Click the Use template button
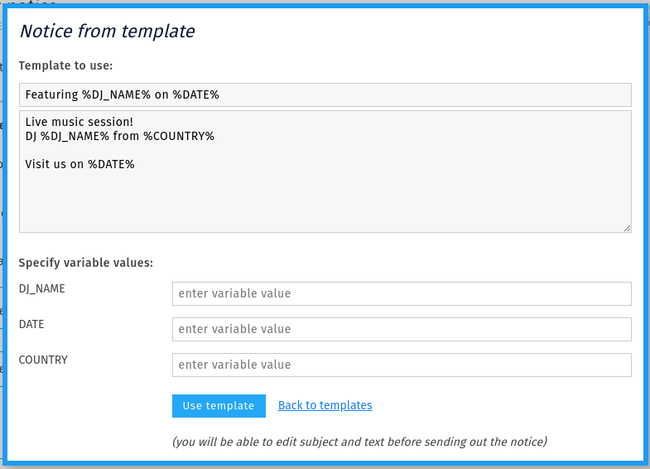The image size is (650, 469). click(219, 406)
